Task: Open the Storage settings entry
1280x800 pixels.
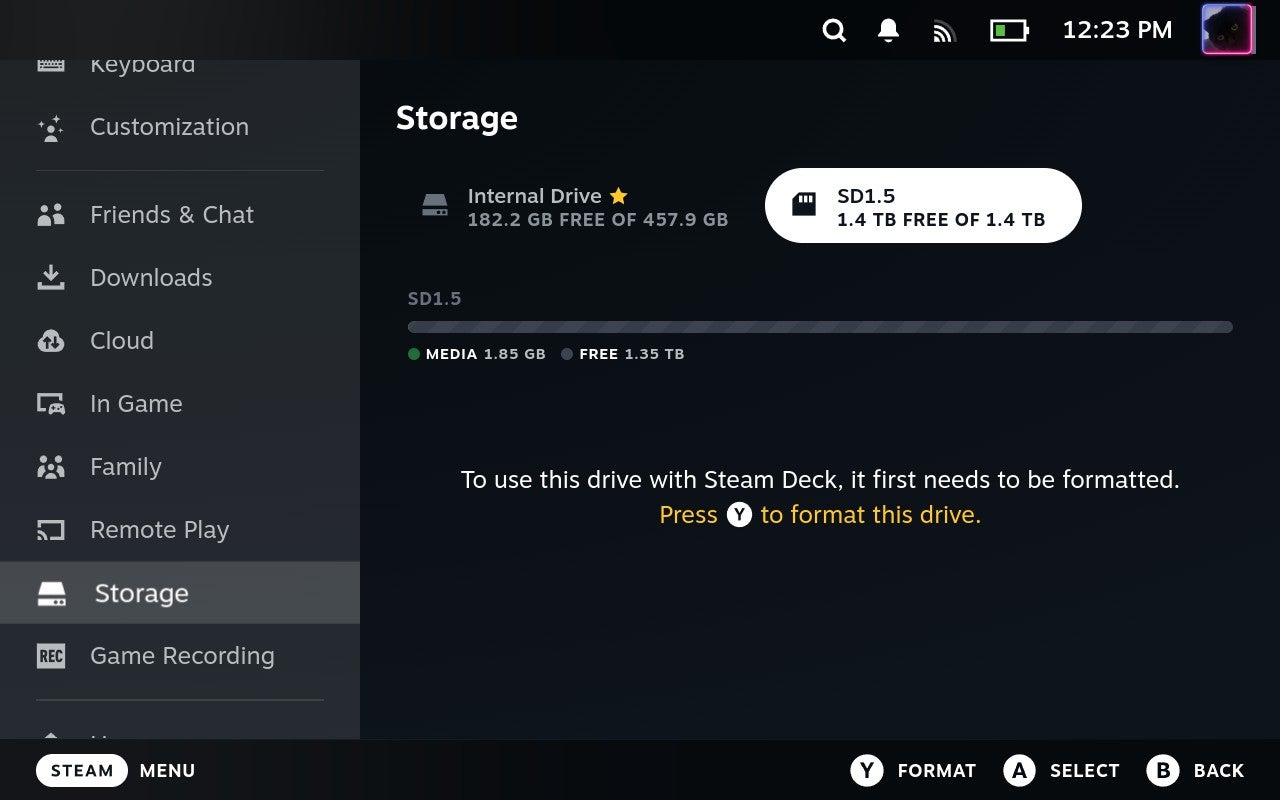Action: [x=140, y=593]
